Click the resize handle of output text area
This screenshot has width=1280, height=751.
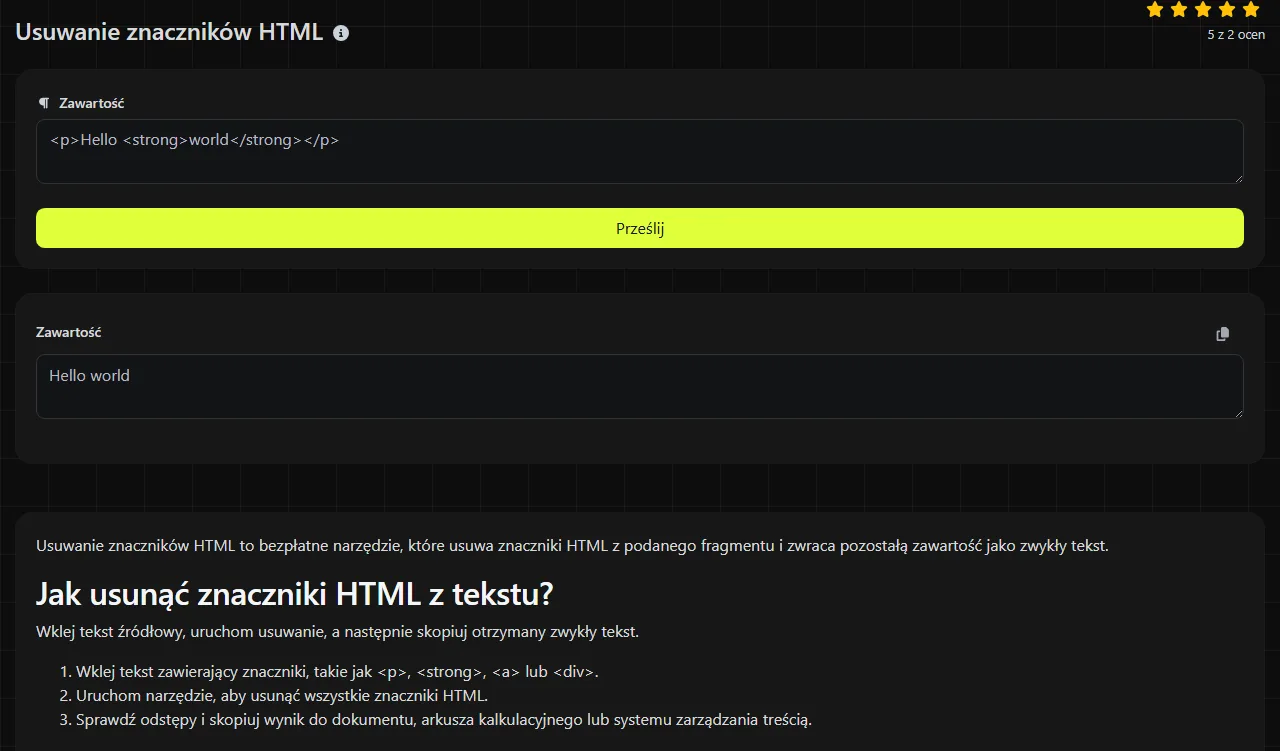click(1238, 413)
